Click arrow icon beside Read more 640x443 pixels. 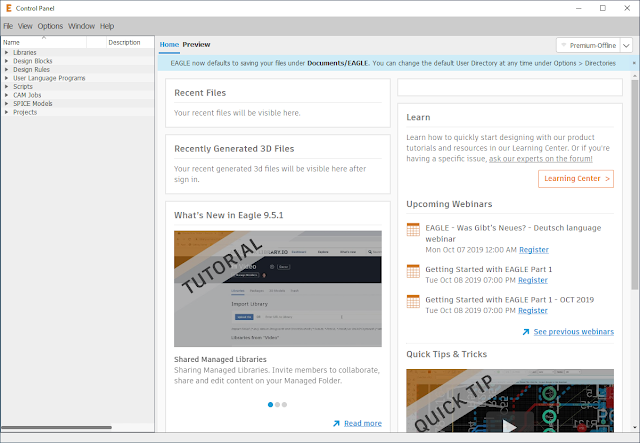point(336,423)
